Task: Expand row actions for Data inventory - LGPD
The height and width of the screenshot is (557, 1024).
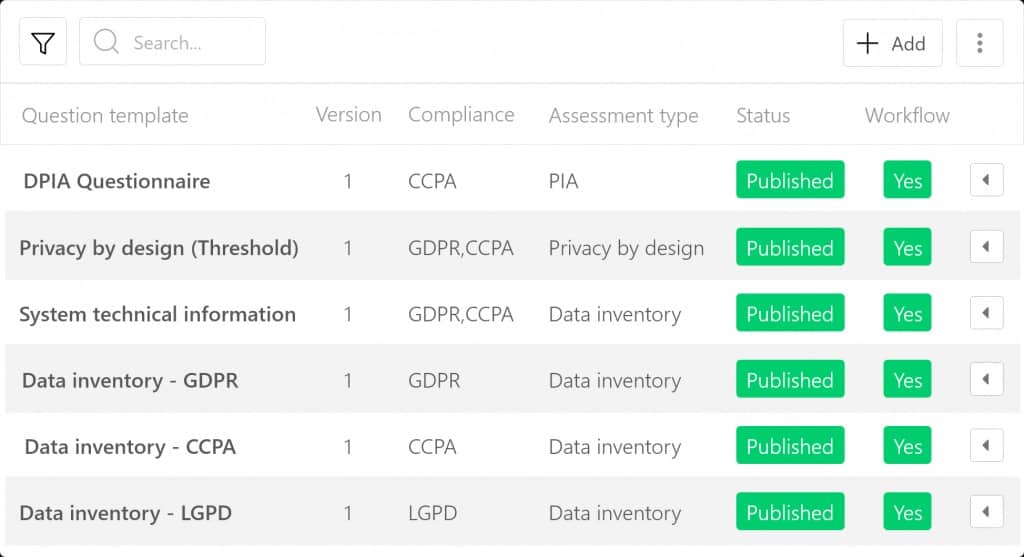Action: 986,511
